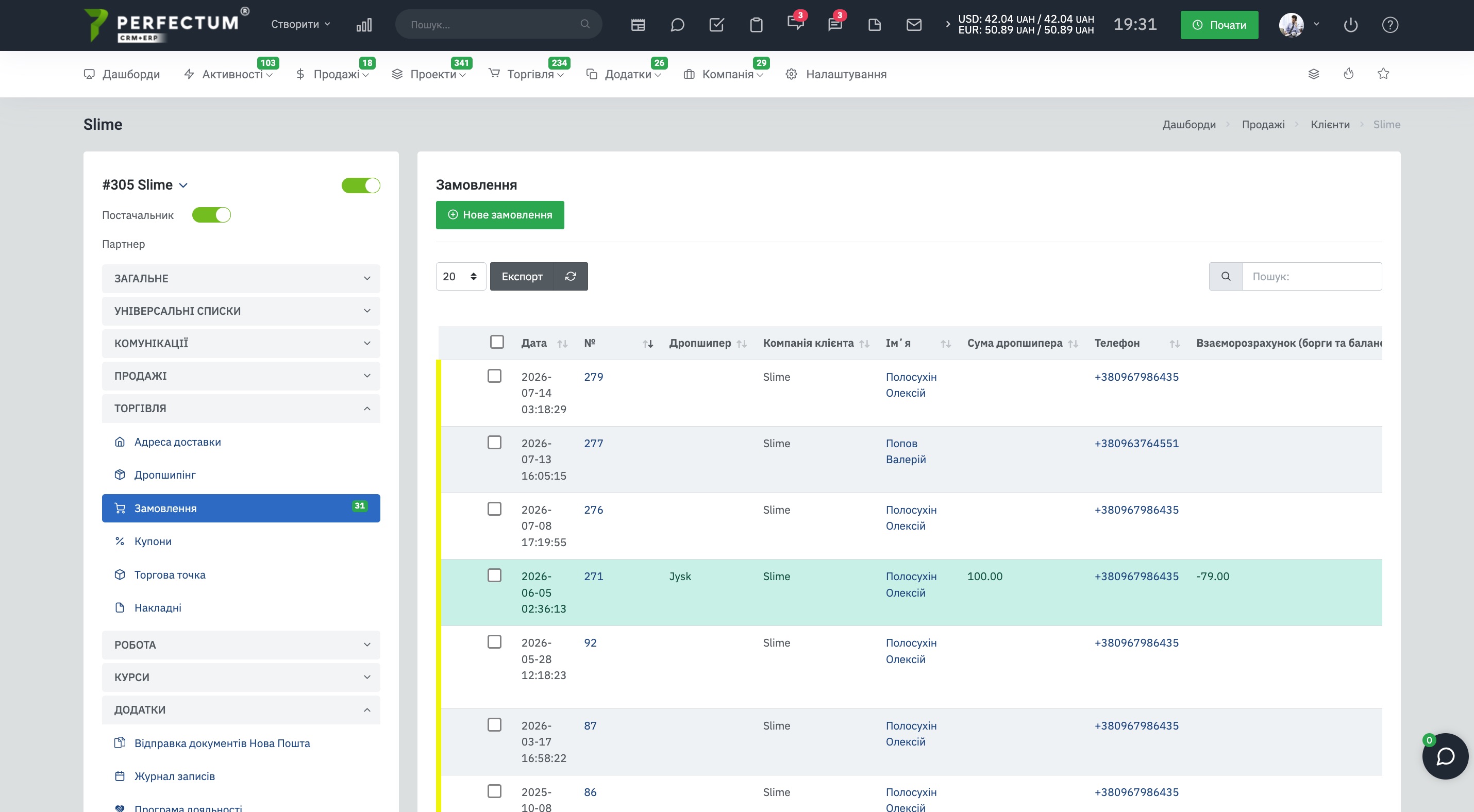1474x812 pixels.
Task: Sort the table by Дата column
Action: pyautogui.click(x=544, y=343)
